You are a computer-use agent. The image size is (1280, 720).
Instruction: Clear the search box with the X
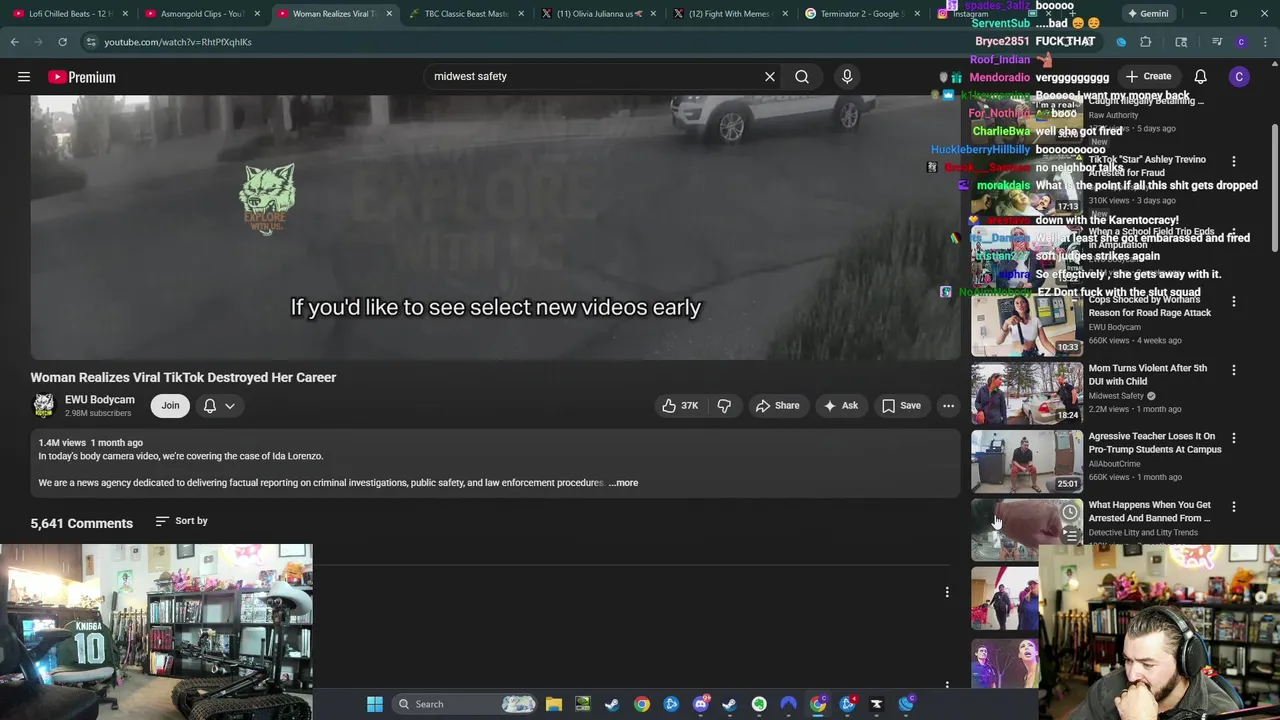[x=770, y=76]
